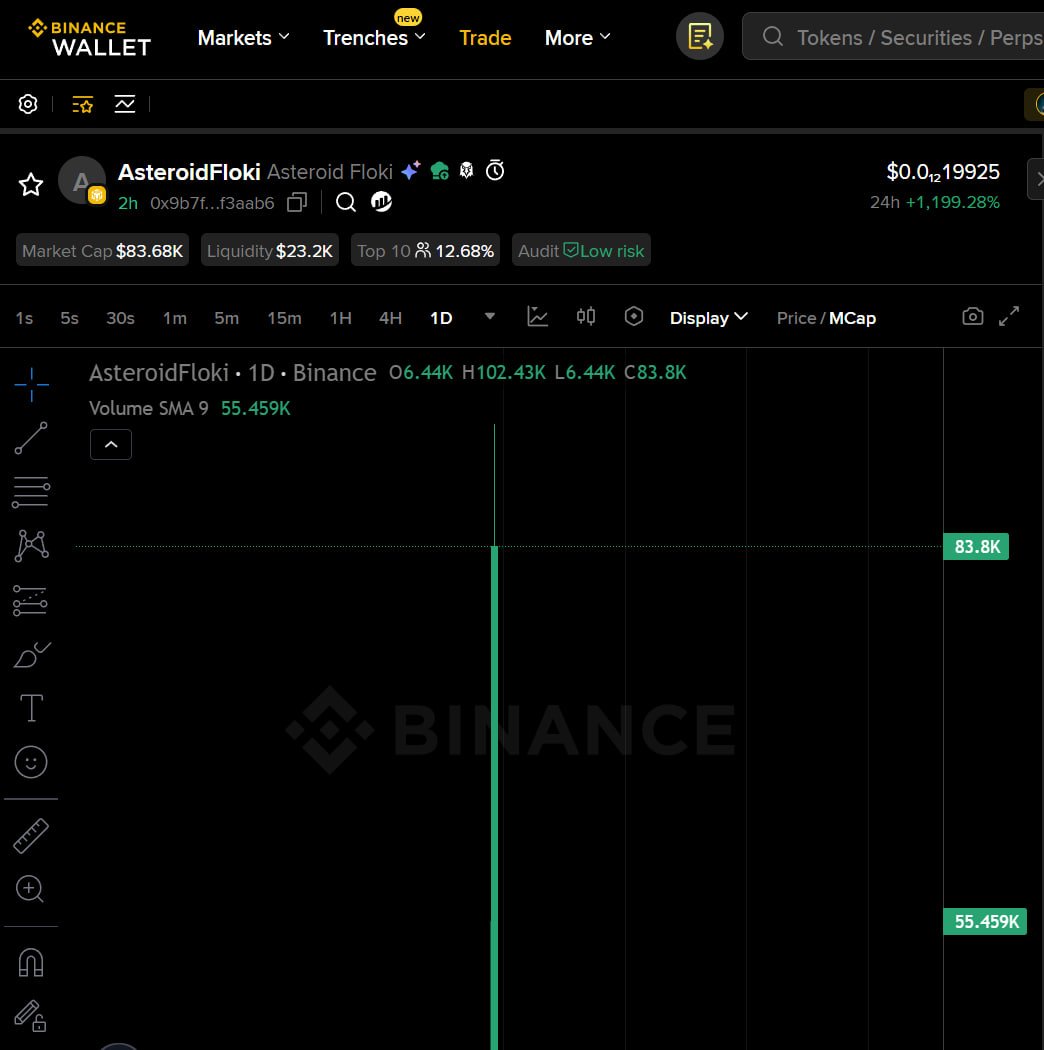
Task: Toggle the lock all drawings tool
Action: [31, 1017]
